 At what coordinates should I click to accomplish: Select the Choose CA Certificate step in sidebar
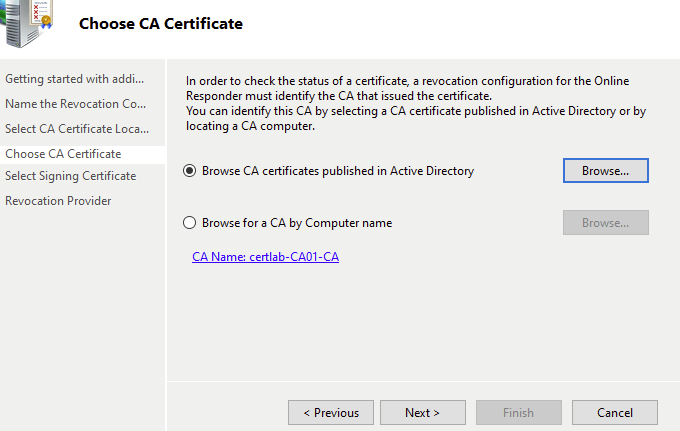coord(64,154)
